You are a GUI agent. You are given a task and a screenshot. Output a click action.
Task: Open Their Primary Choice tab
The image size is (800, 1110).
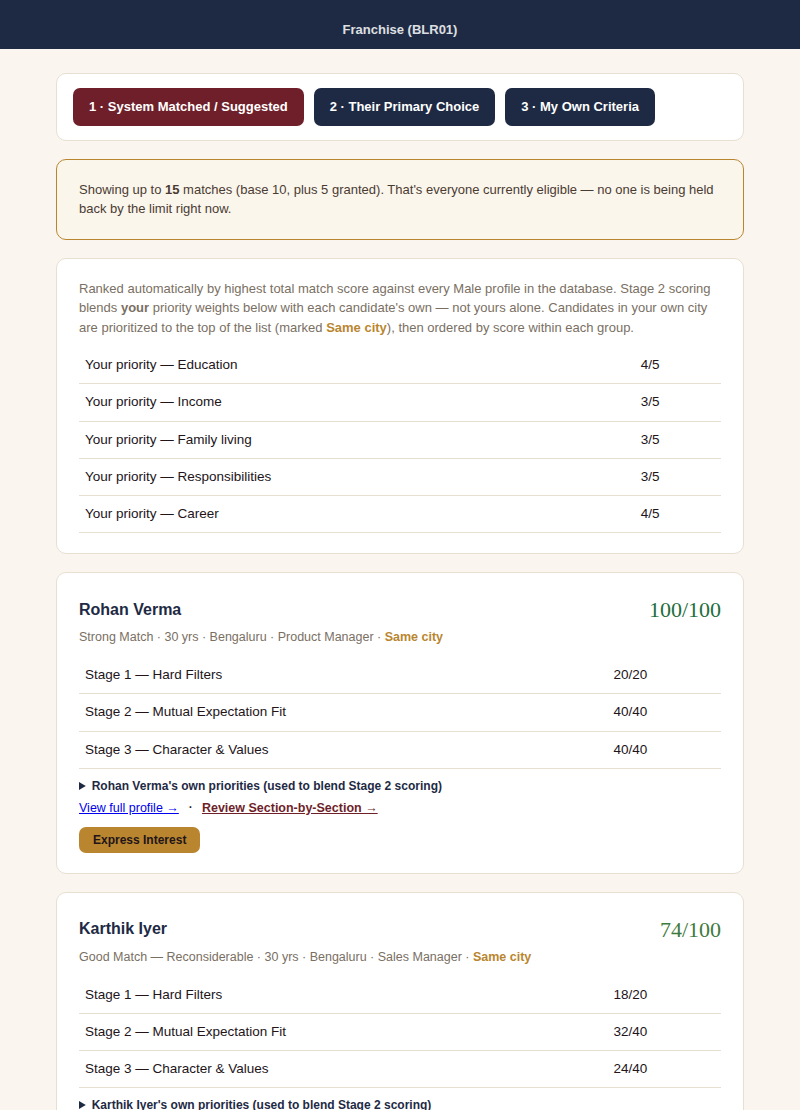tap(404, 107)
